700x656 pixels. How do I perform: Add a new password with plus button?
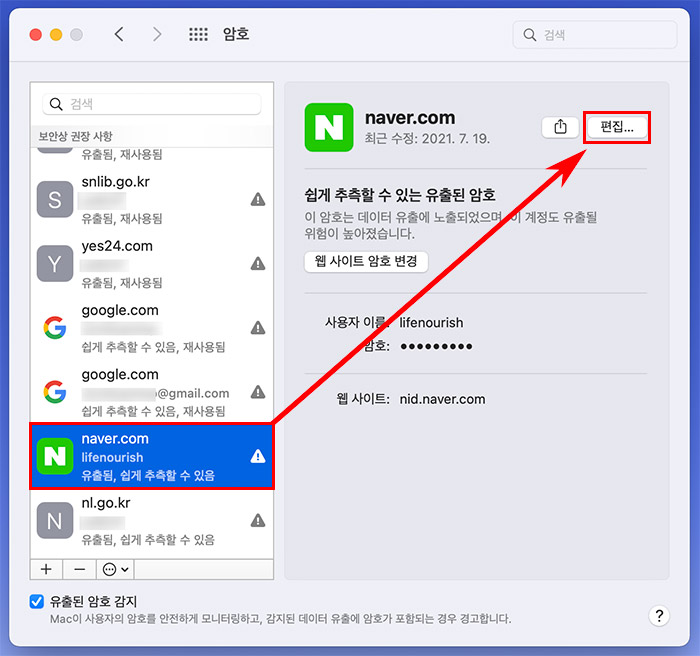click(46, 569)
